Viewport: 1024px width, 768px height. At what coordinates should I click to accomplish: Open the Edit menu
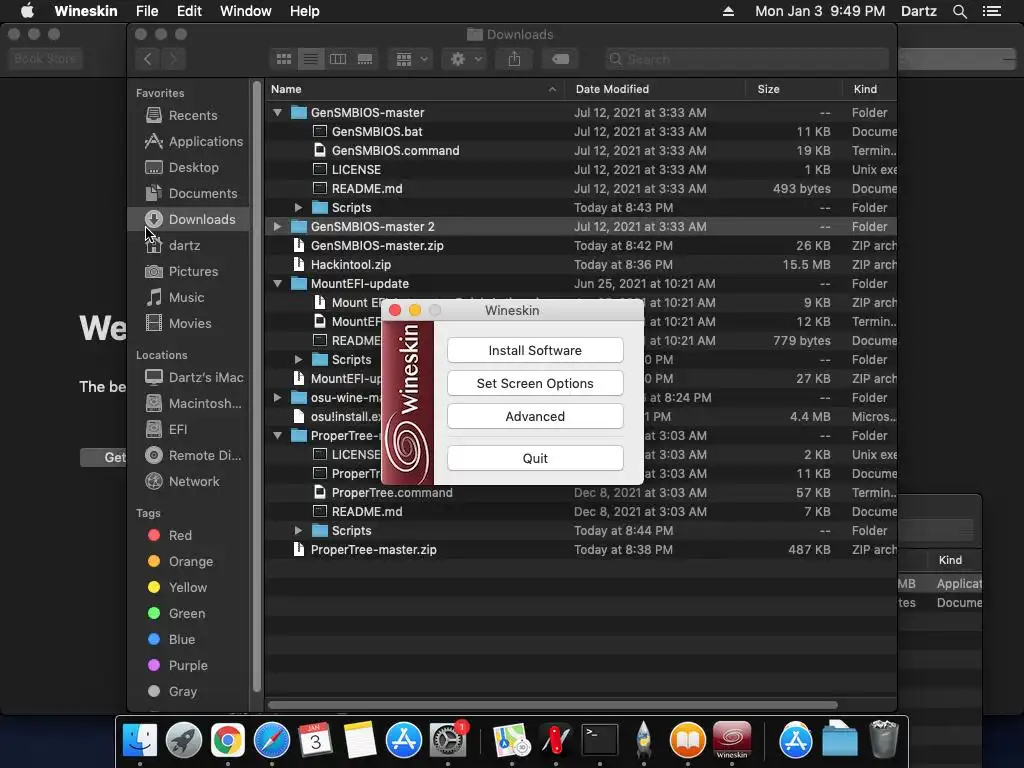click(x=189, y=11)
